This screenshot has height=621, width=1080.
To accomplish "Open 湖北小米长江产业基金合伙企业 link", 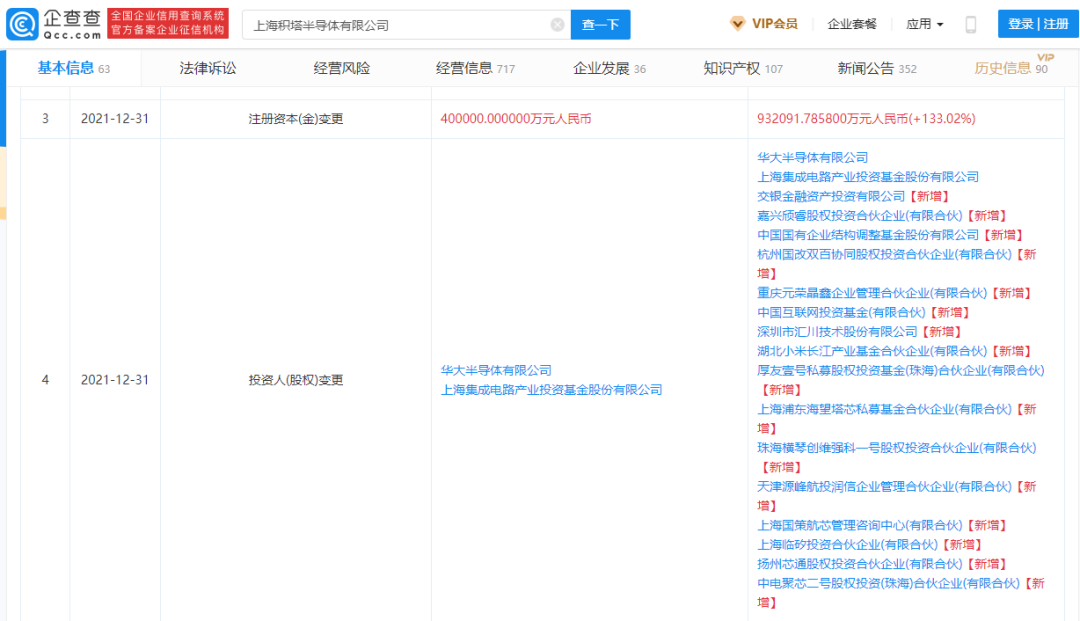I will pyautogui.click(x=872, y=351).
